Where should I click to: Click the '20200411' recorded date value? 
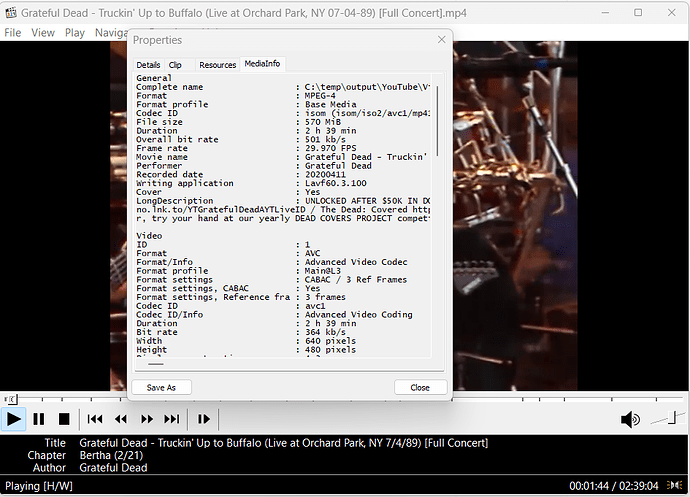click(x=326, y=174)
